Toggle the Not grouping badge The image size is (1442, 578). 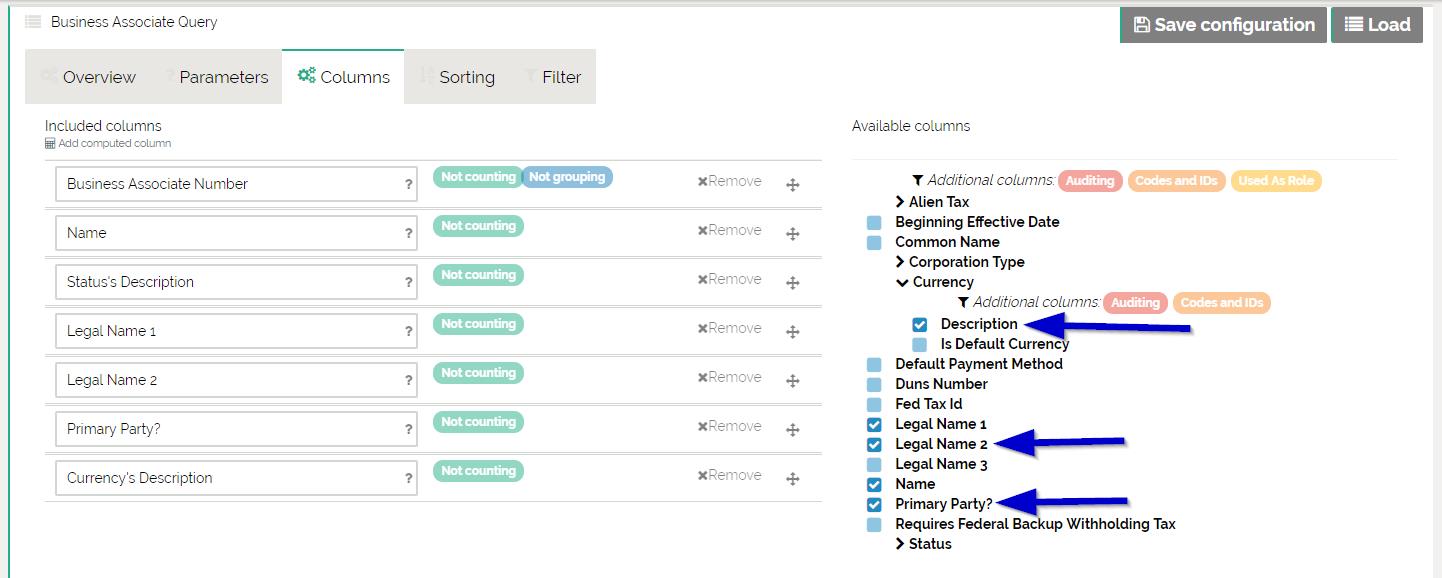click(567, 177)
